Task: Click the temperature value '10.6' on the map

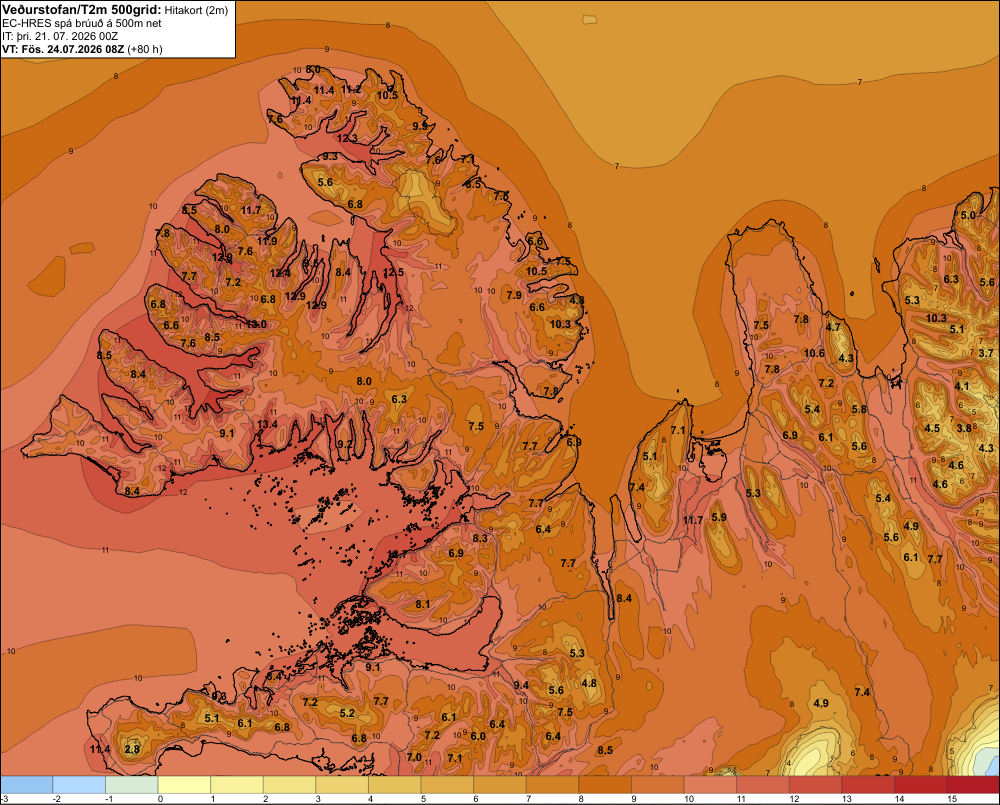Action: (x=814, y=353)
